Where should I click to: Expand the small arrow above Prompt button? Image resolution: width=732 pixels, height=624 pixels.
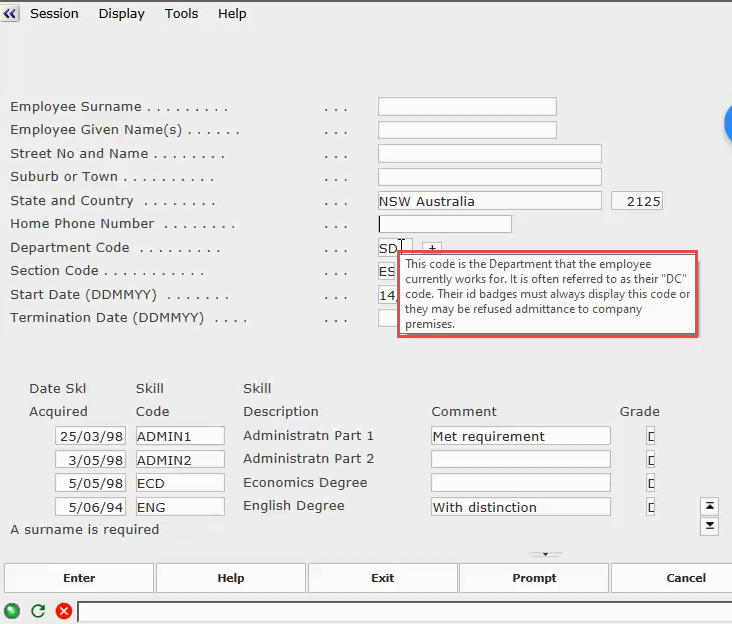545,554
